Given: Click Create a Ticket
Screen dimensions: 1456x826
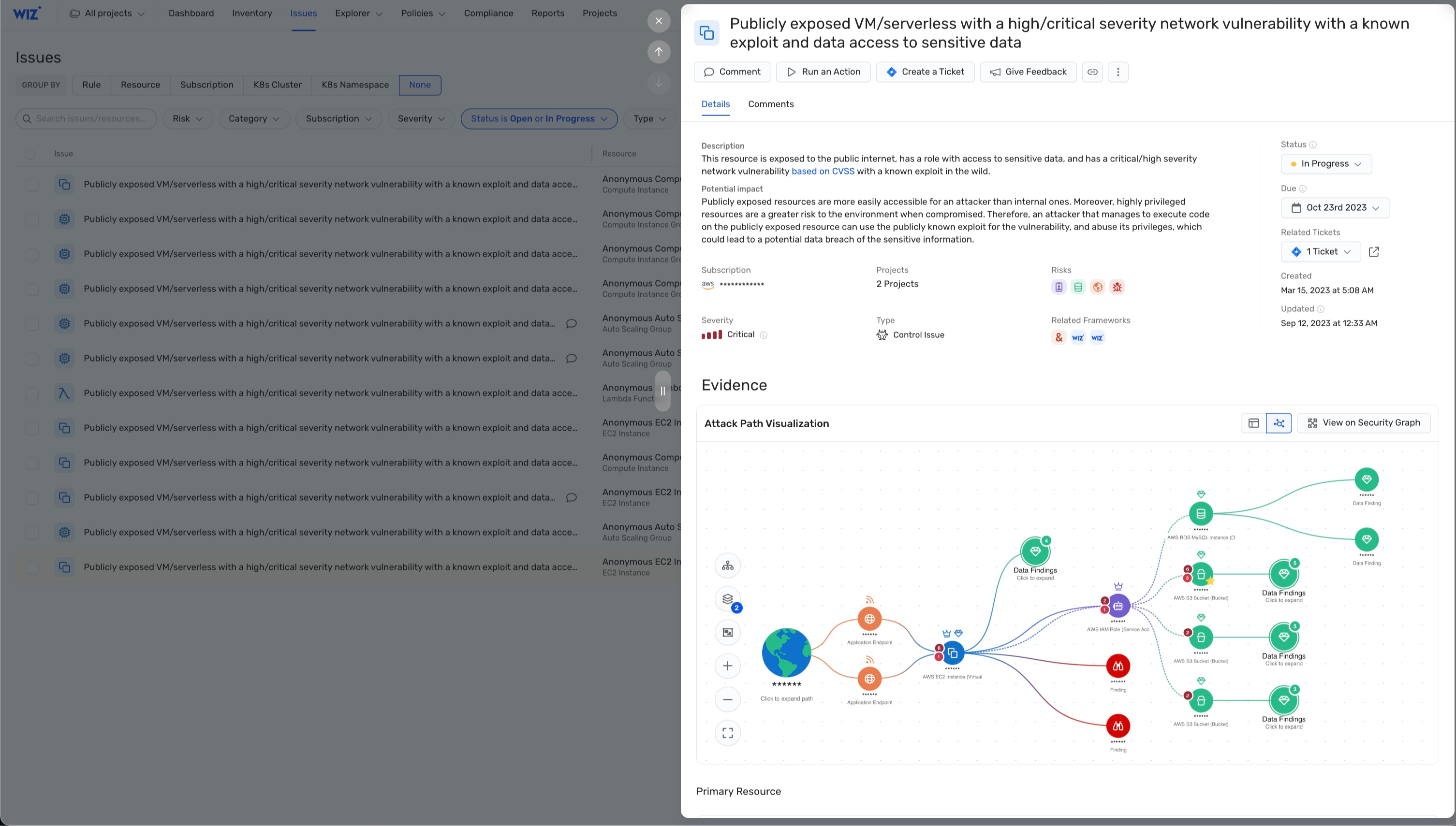Looking at the screenshot, I should 925,72.
